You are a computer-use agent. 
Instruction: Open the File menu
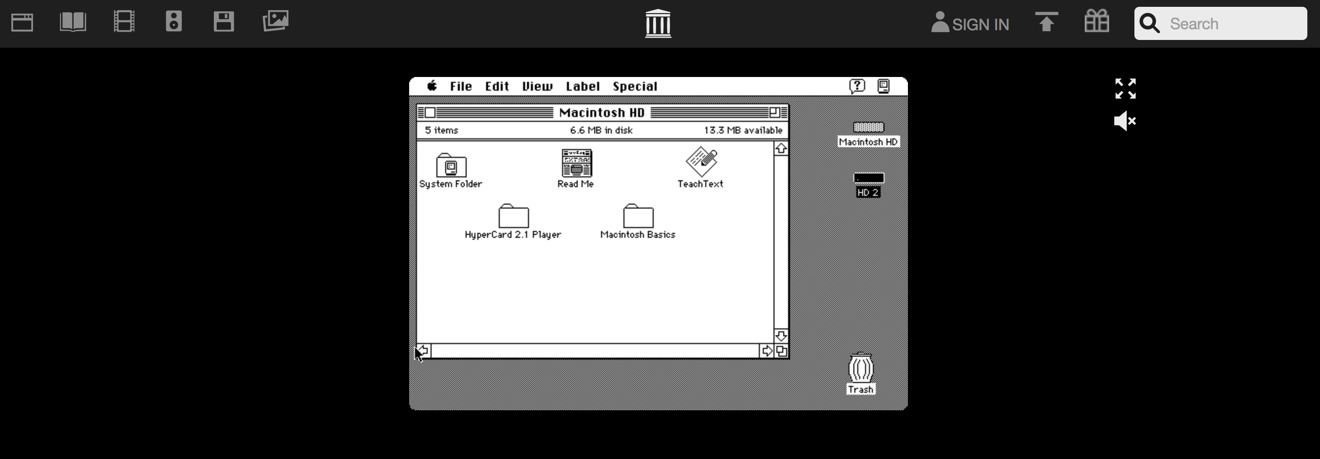point(461,86)
